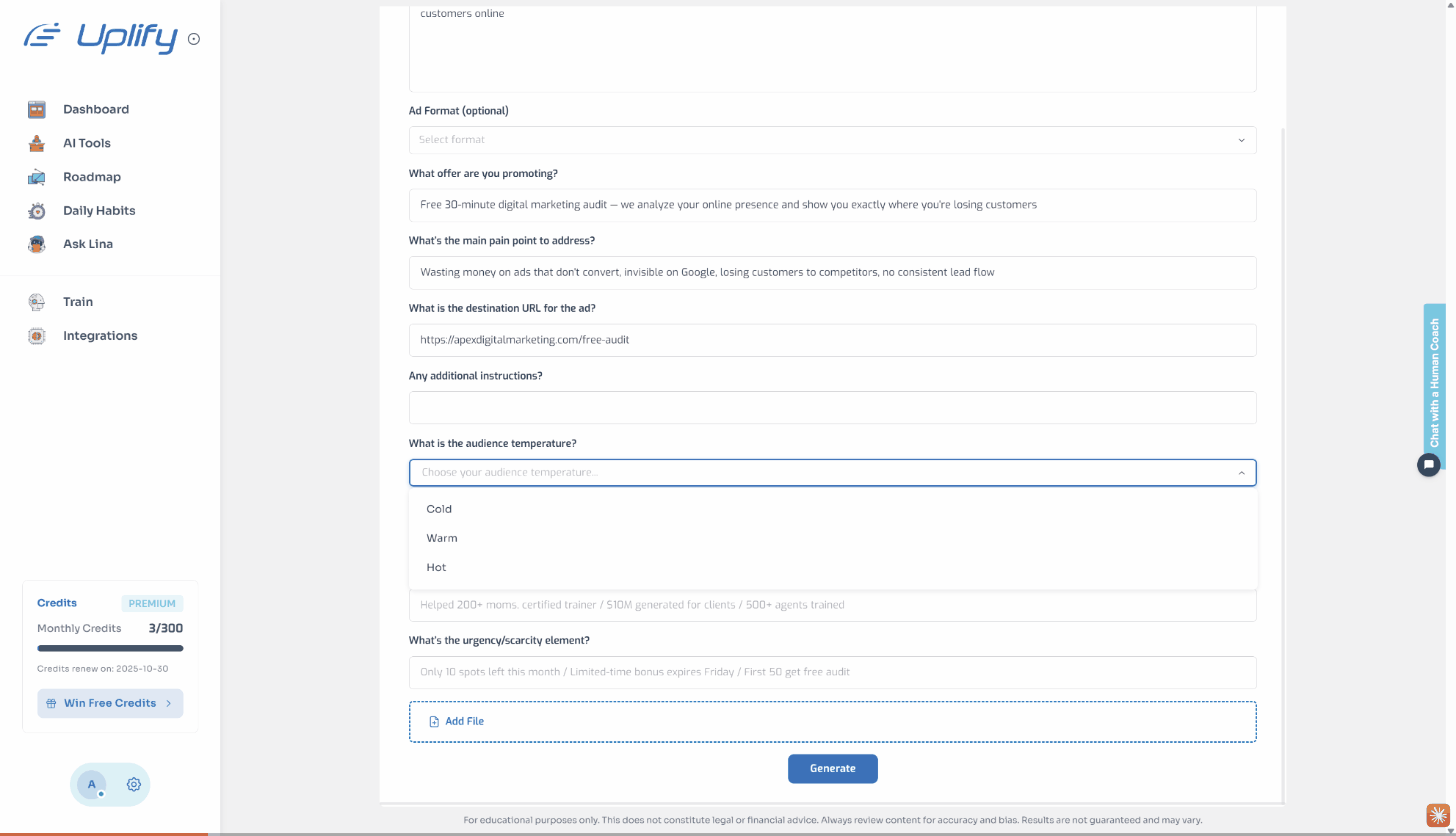The image size is (1456, 836).
Task: Click the Ask Lina avatar icon
Action: tap(37, 244)
